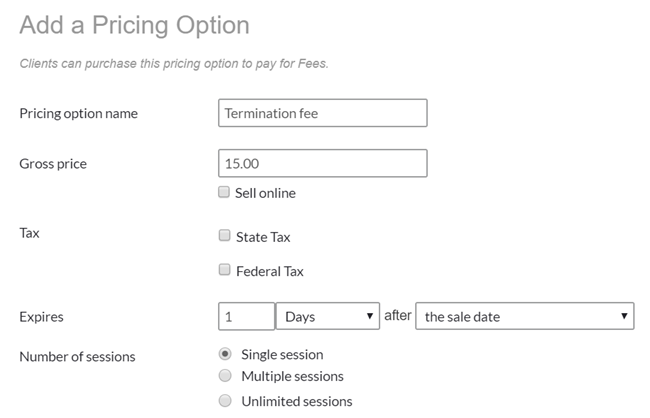Image resolution: width=650 pixels, height=418 pixels.
Task: Enable the Sell online checkbox
Action: (224, 192)
